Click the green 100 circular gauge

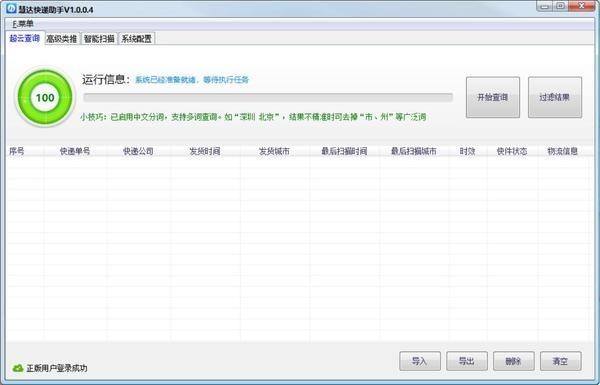(45, 97)
